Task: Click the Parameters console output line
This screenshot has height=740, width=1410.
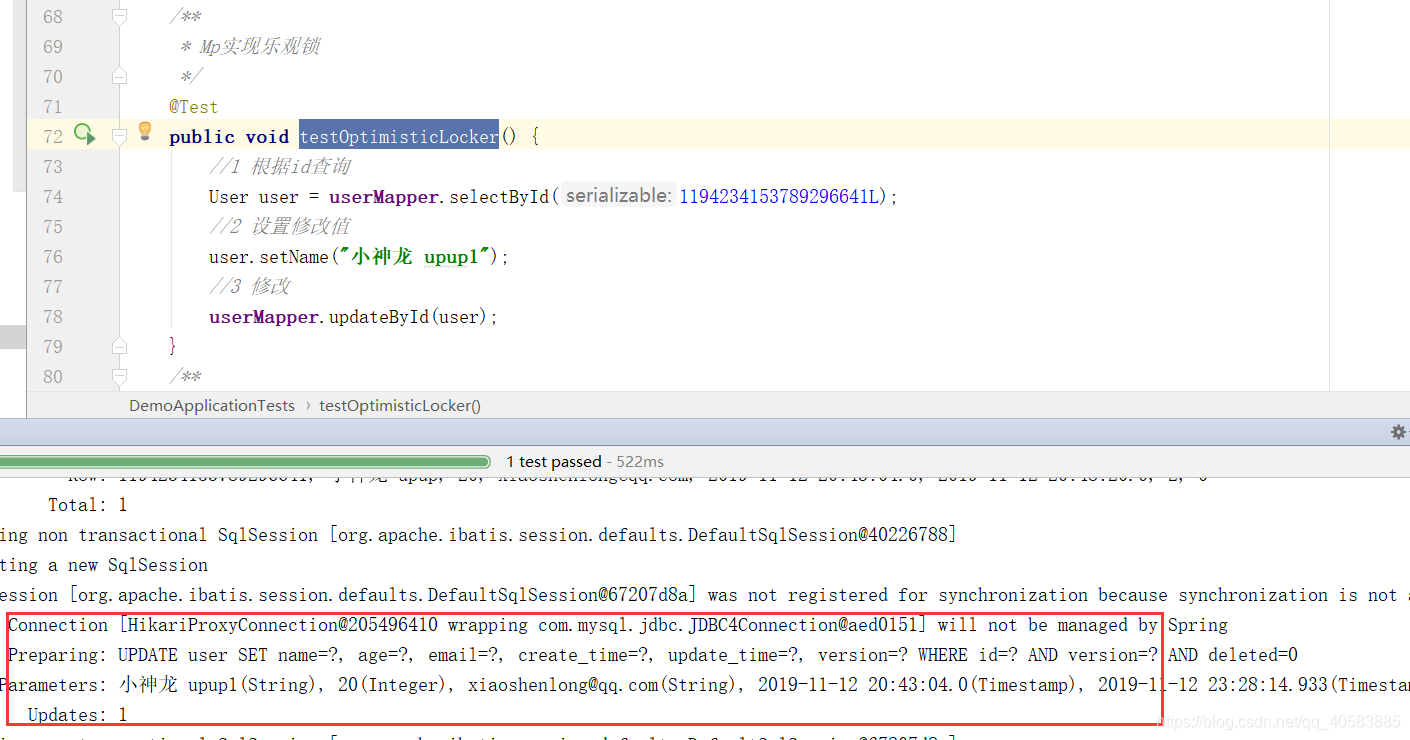Action: pos(705,685)
